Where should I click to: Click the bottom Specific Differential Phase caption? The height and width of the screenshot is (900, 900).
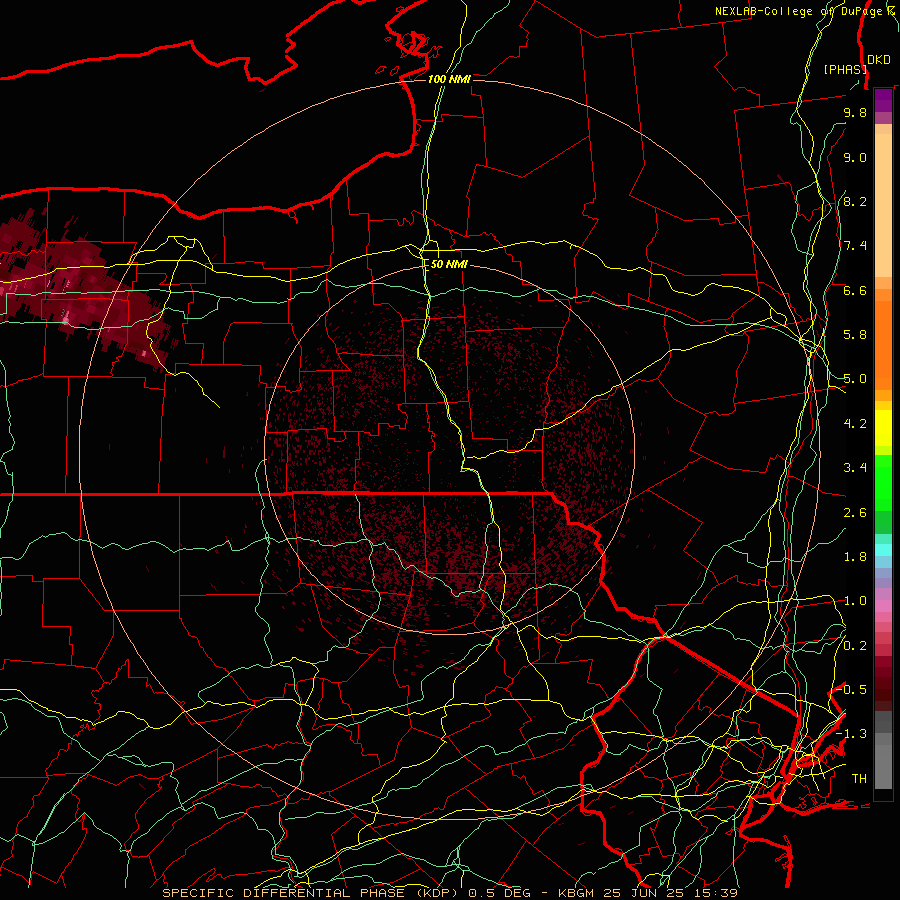(449, 893)
